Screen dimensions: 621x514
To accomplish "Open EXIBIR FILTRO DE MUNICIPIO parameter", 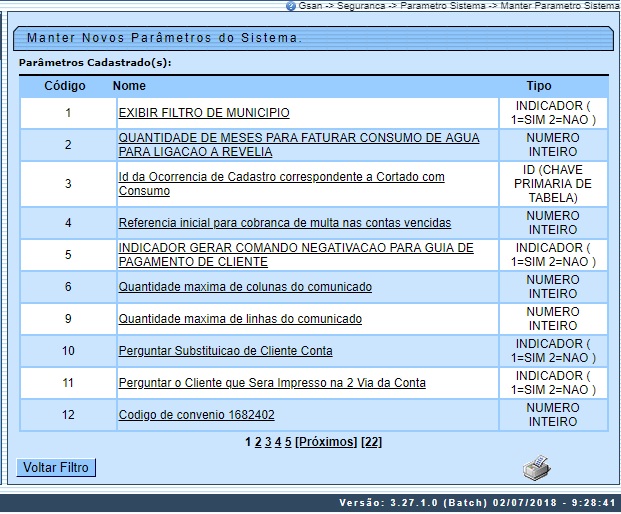I will 204,113.
